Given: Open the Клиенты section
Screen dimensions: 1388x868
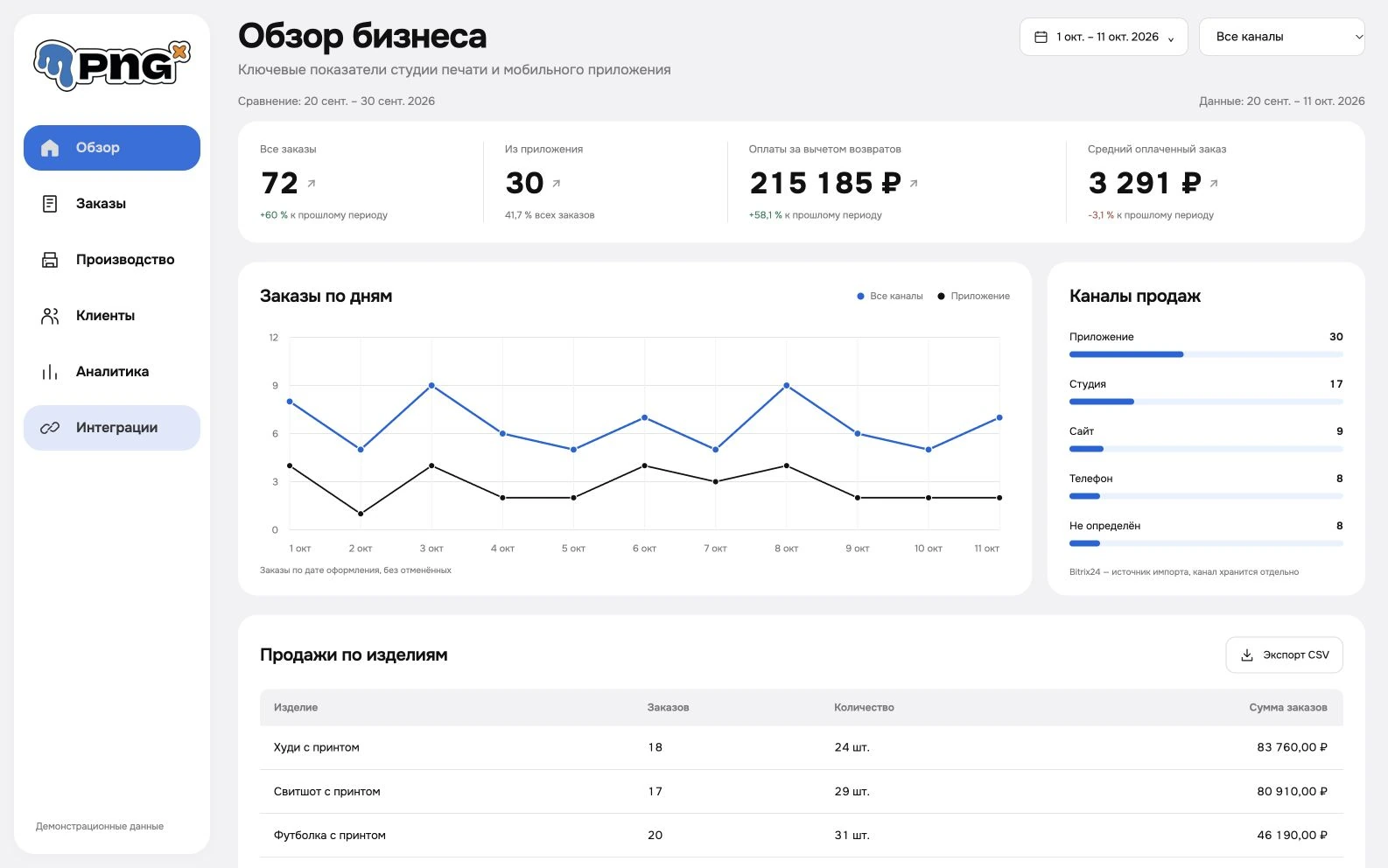Looking at the screenshot, I should pos(112,316).
